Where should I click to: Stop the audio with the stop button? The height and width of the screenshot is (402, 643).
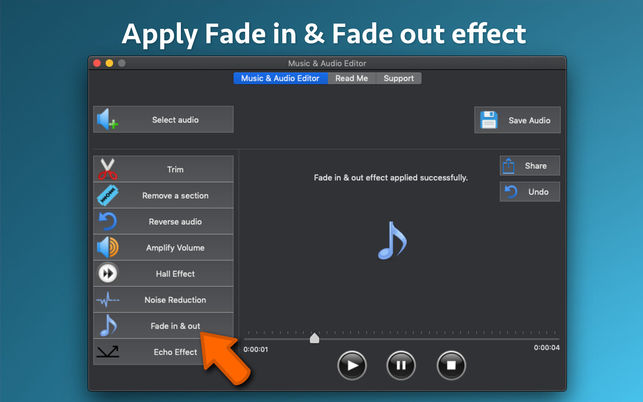point(451,365)
